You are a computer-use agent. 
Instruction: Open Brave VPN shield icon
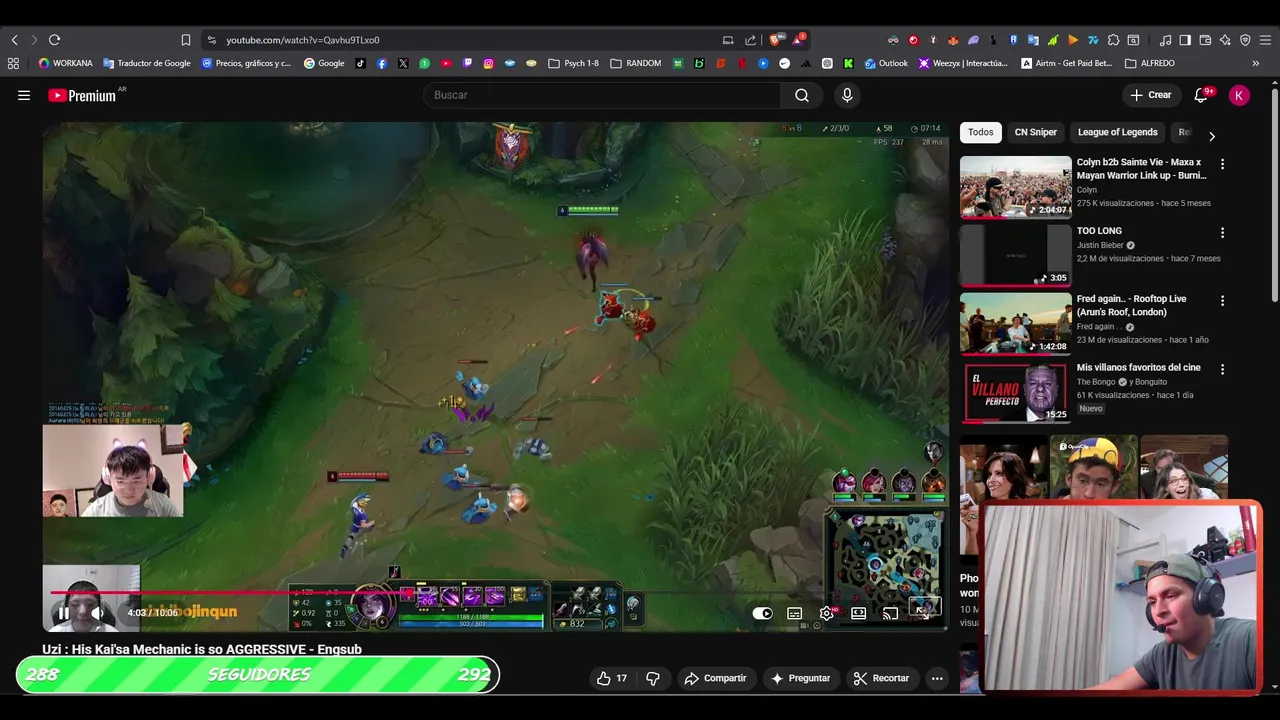(x=1245, y=40)
